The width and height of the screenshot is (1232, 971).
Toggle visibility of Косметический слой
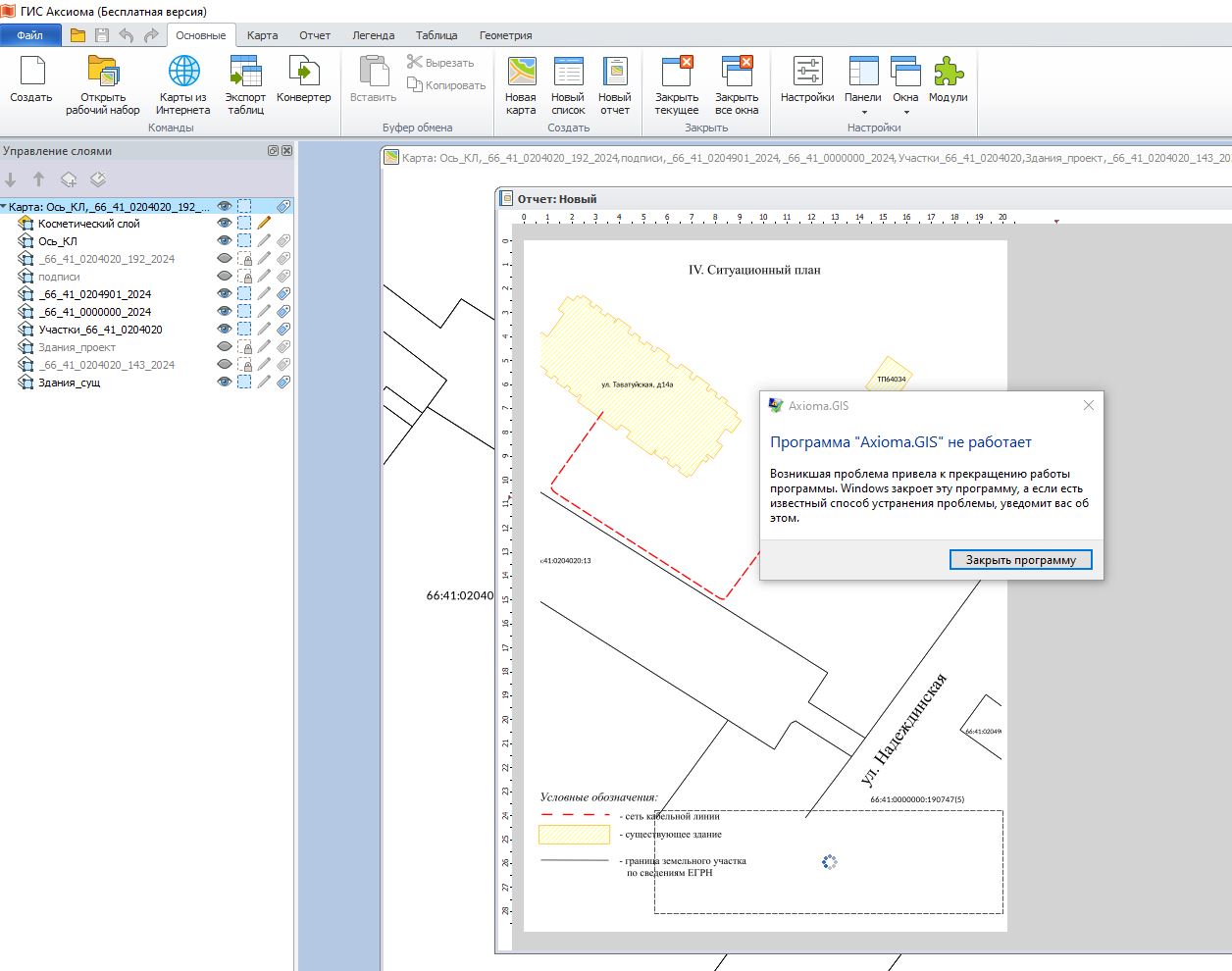pyautogui.click(x=225, y=224)
